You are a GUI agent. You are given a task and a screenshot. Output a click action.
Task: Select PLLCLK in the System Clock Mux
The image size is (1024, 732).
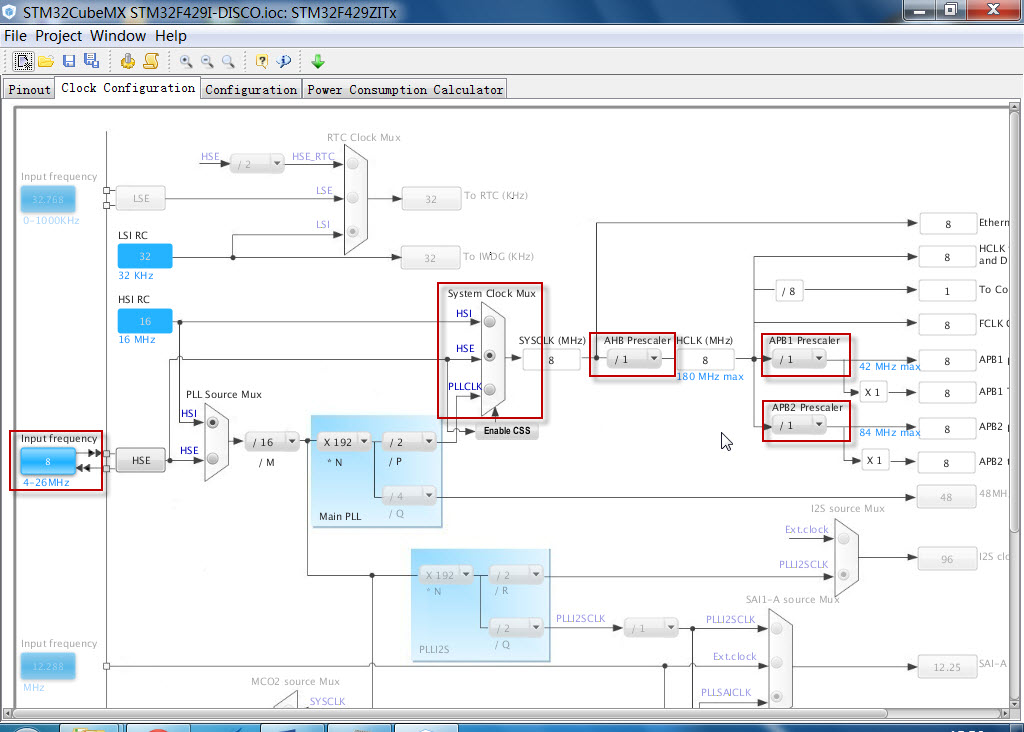tap(490, 390)
